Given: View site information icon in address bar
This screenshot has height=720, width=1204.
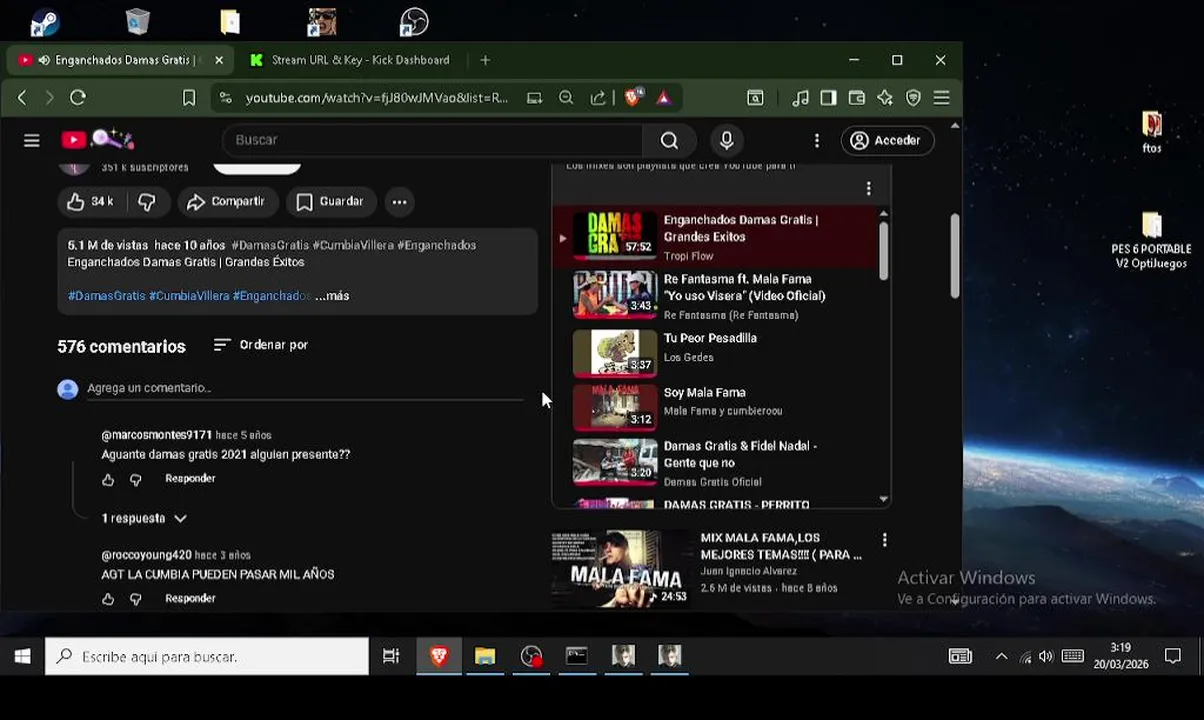Looking at the screenshot, I should [x=226, y=98].
